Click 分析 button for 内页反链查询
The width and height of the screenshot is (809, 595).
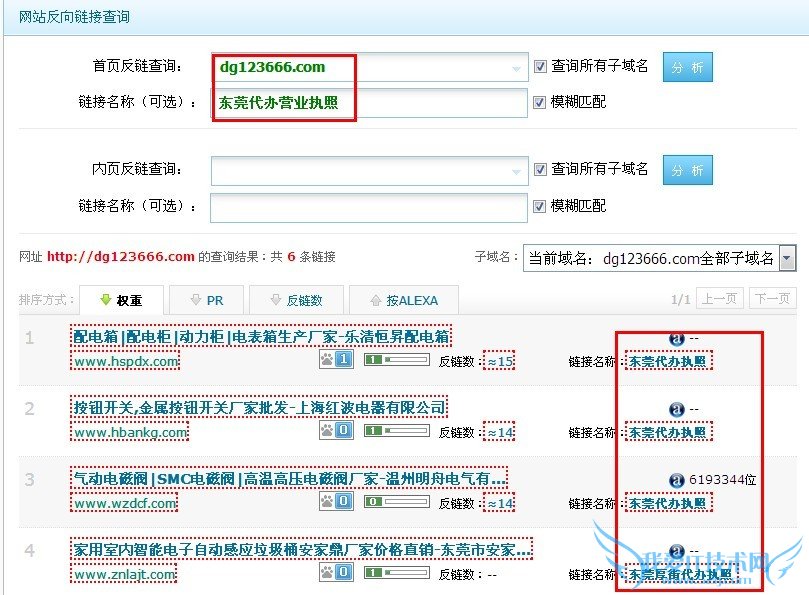click(688, 170)
